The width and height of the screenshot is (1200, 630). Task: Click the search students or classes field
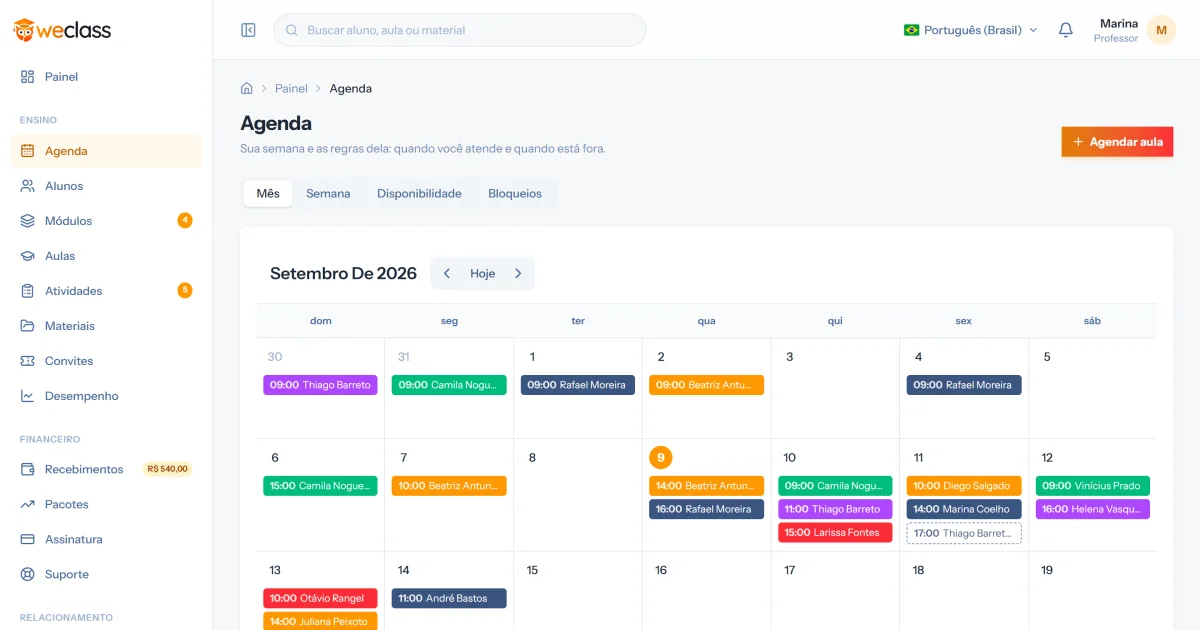(460, 30)
